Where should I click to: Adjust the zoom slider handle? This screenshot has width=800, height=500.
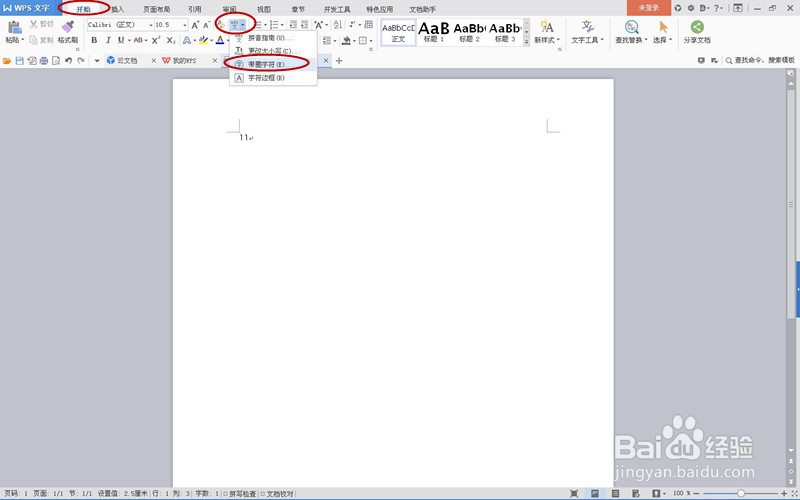coord(740,493)
